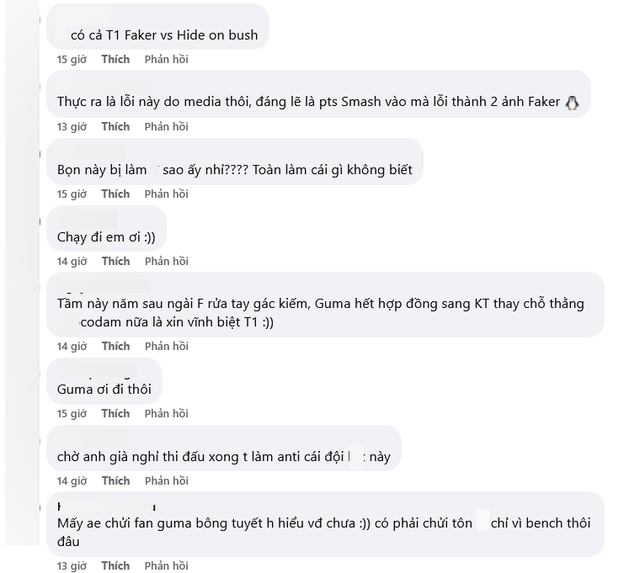Like the "chờ anh già nghỉ thi đấu" comment

[x=115, y=481]
